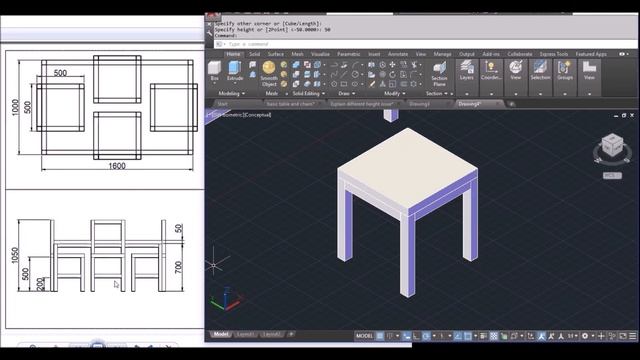The height and width of the screenshot is (360, 640).
Task: Toggle Snap mode in status bar
Action: point(390,336)
